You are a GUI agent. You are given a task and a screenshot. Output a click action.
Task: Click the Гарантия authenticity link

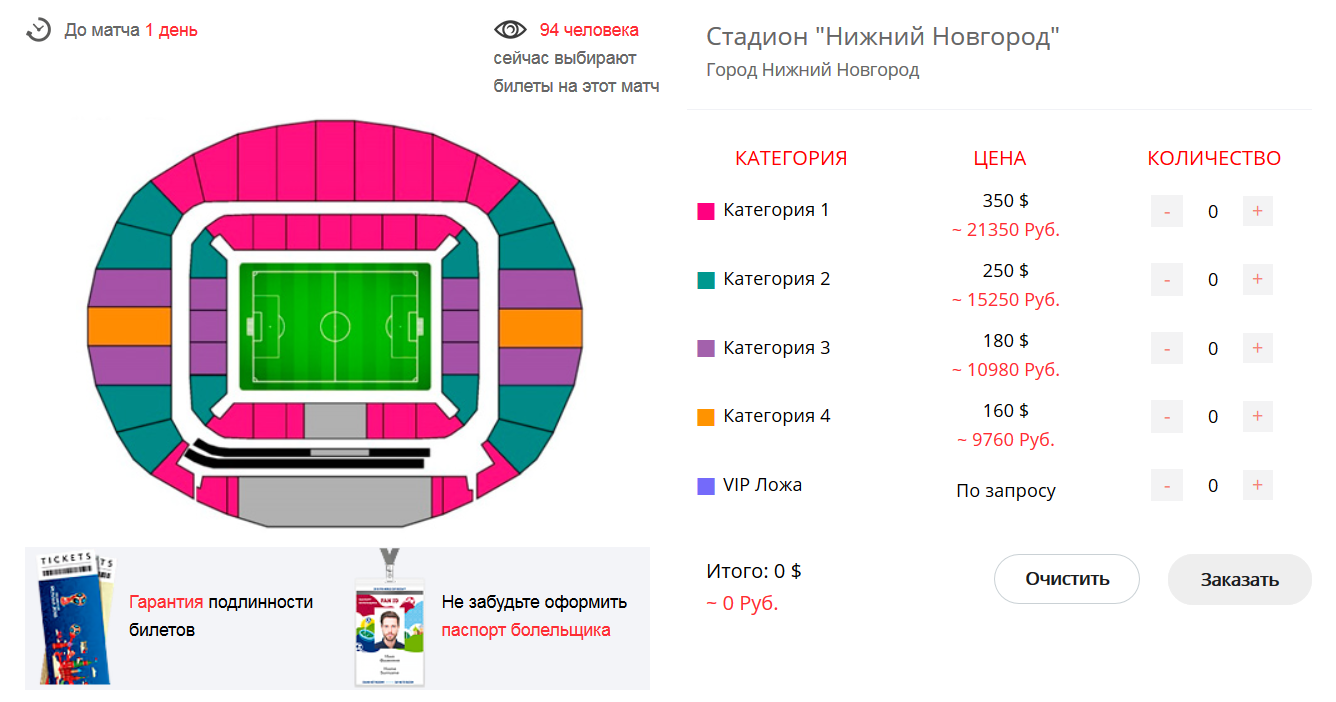coord(166,602)
